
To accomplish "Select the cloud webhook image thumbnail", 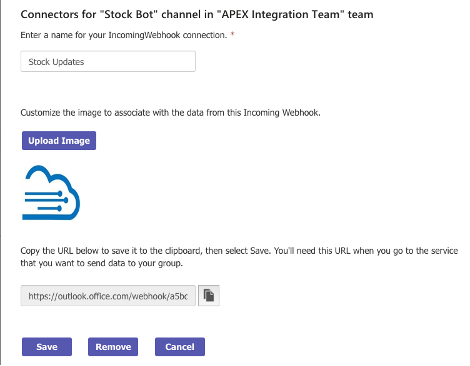I will [x=51, y=192].
